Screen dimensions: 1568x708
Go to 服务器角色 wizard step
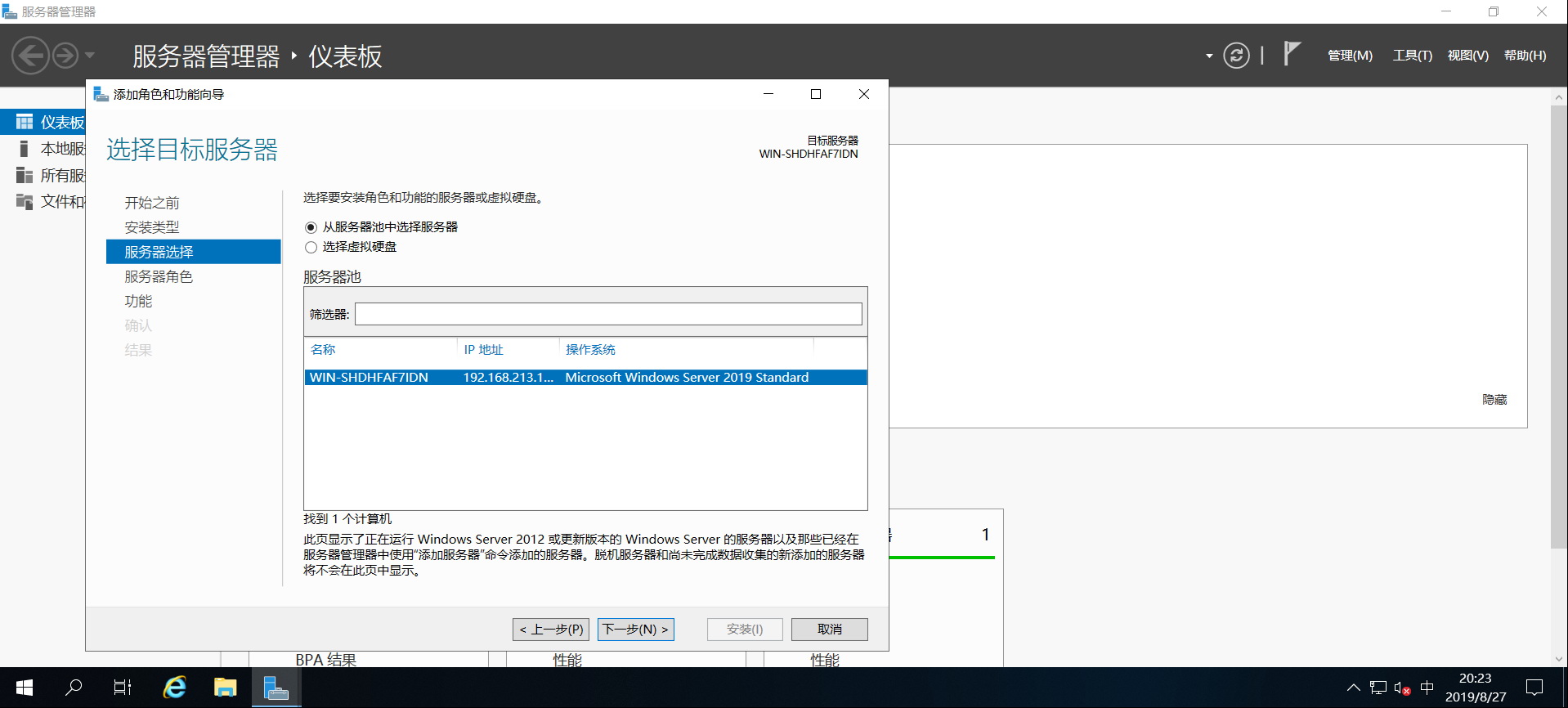[x=159, y=276]
